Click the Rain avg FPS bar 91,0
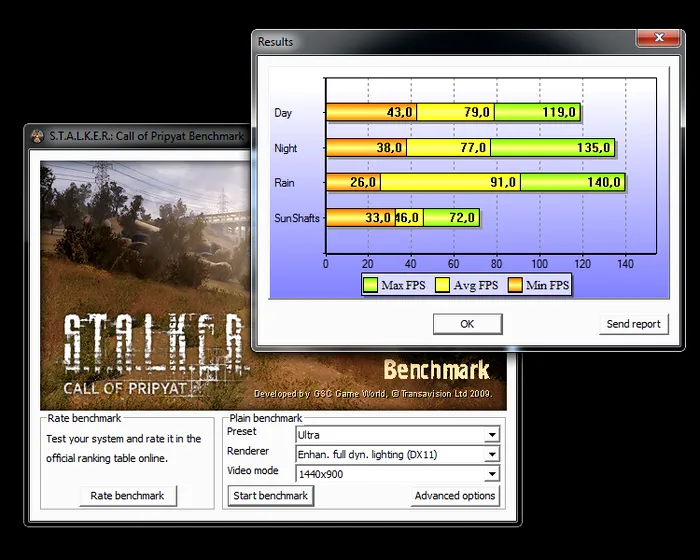This screenshot has height=560, width=700. (450, 182)
